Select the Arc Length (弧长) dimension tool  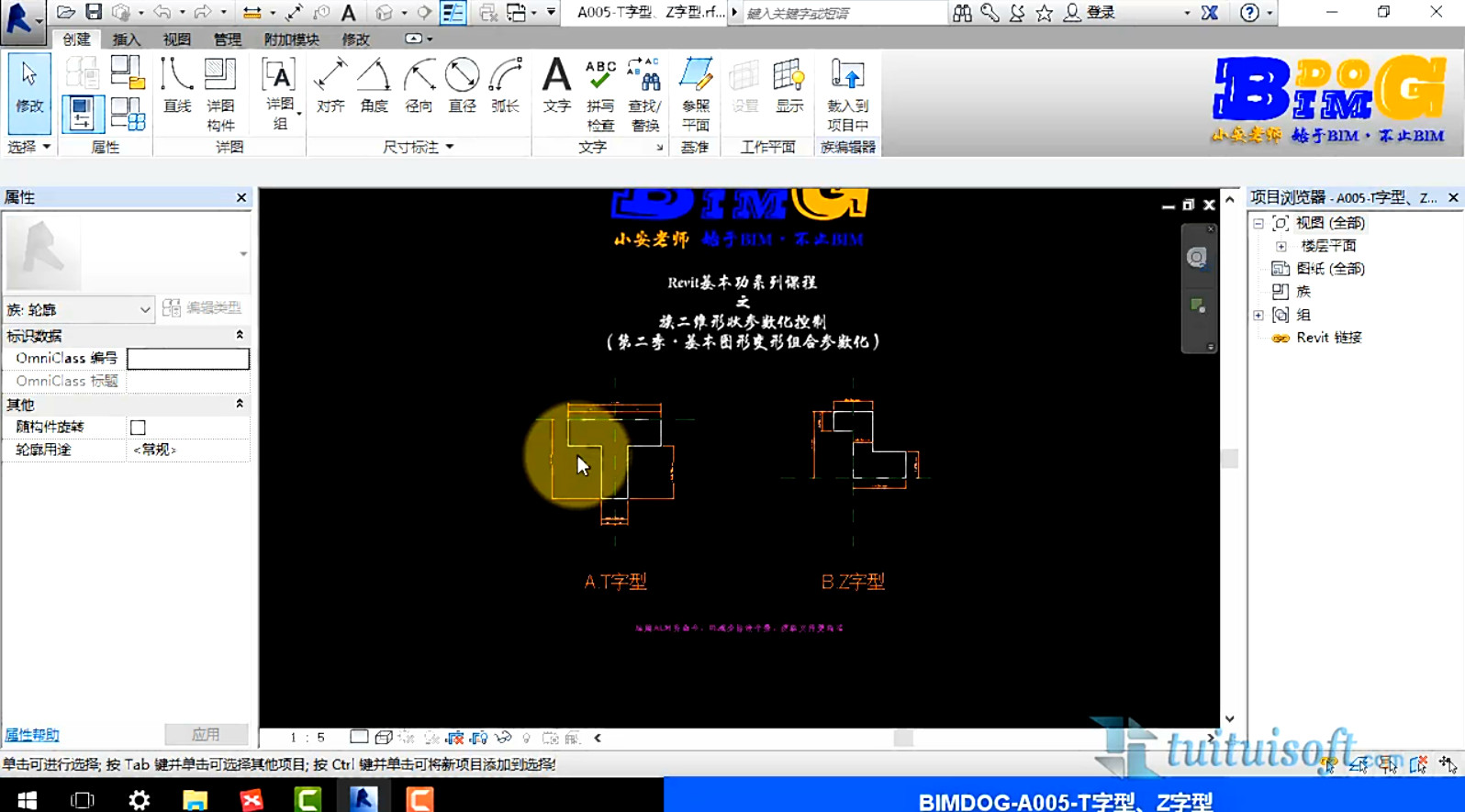pos(506,86)
